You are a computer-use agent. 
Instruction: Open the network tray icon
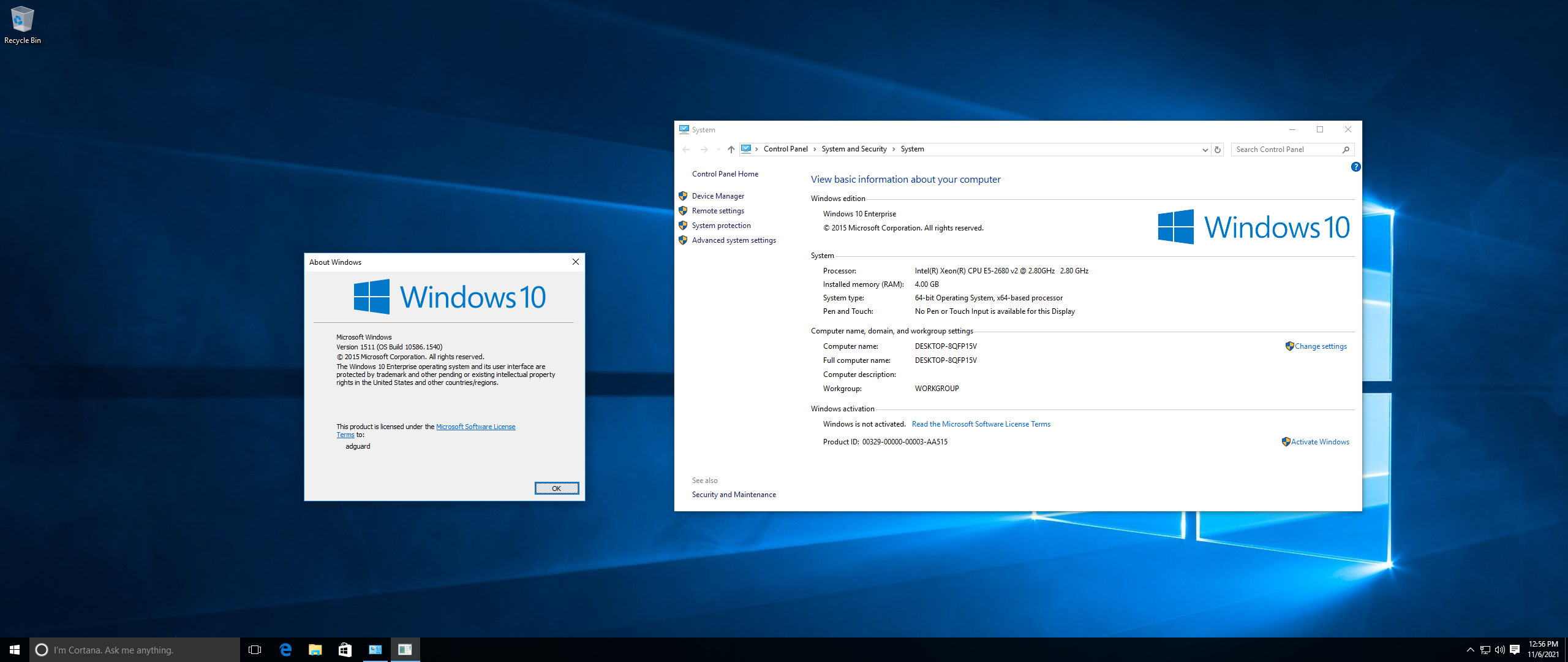click(x=1485, y=650)
